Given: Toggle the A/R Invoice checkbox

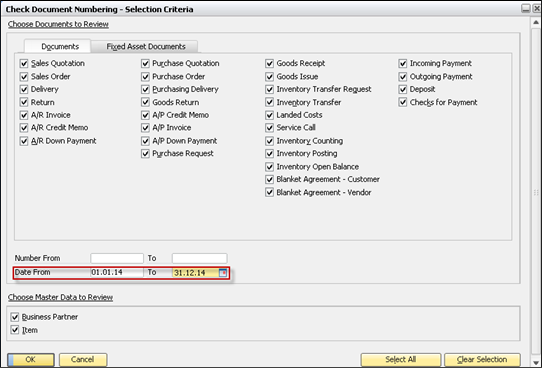Looking at the screenshot, I should pos(24,115).
